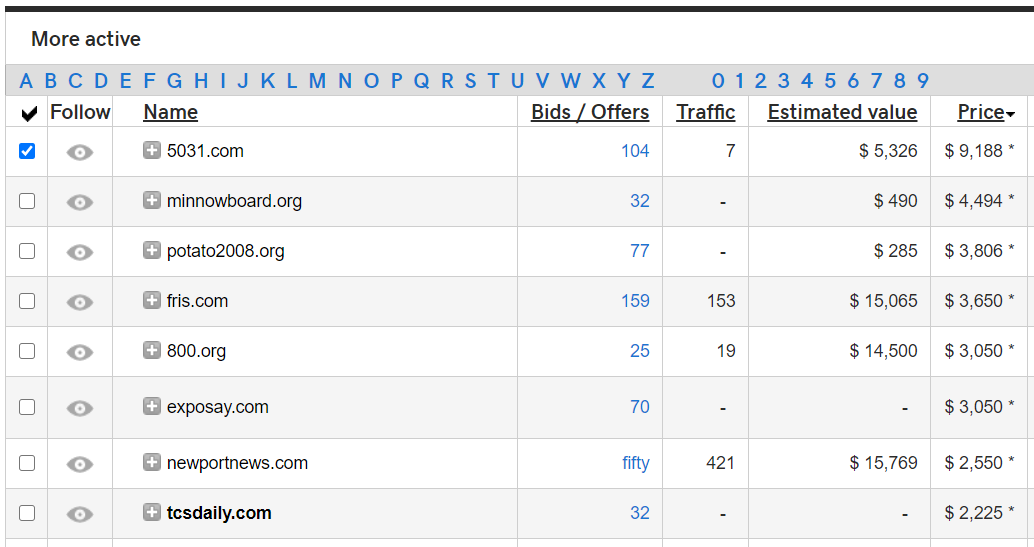Filter domains starting with digit 5

829,81
